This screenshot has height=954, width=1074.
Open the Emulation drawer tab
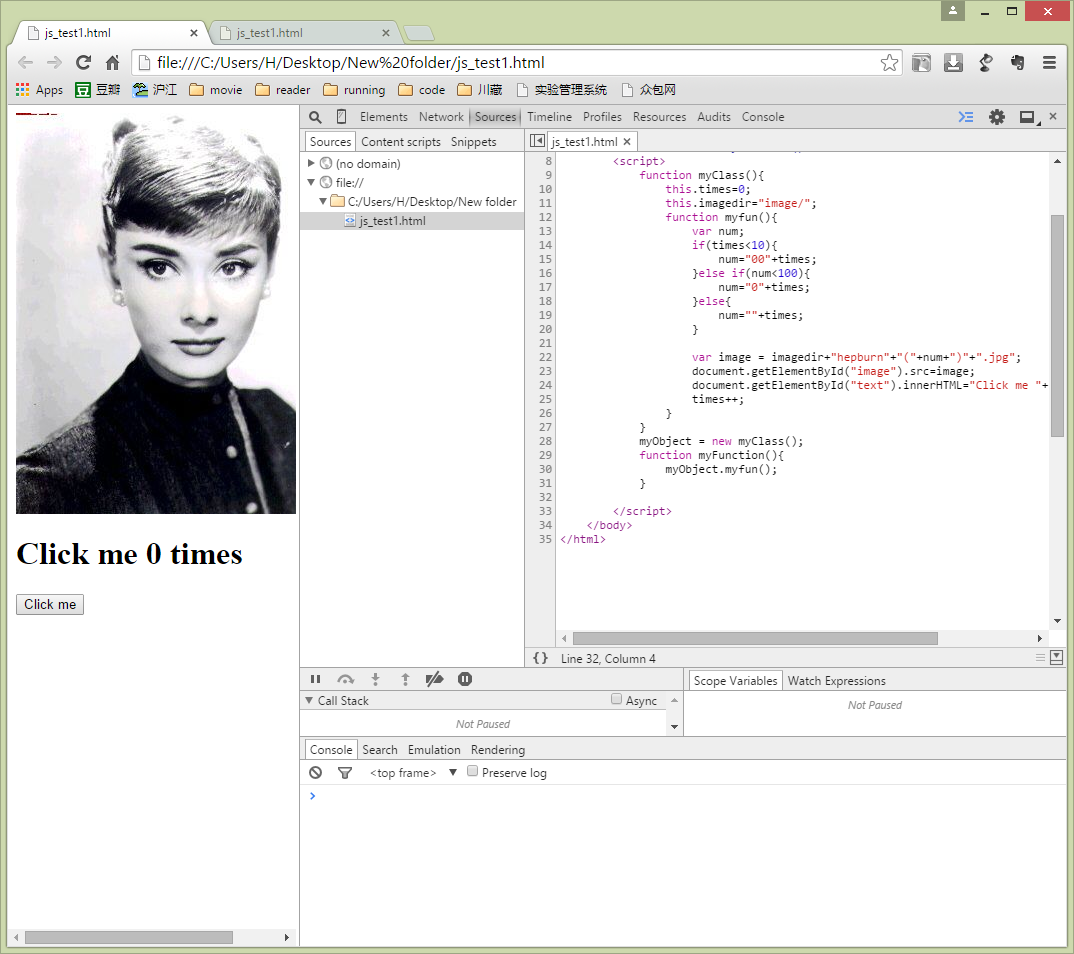click(x=434, y=750)
